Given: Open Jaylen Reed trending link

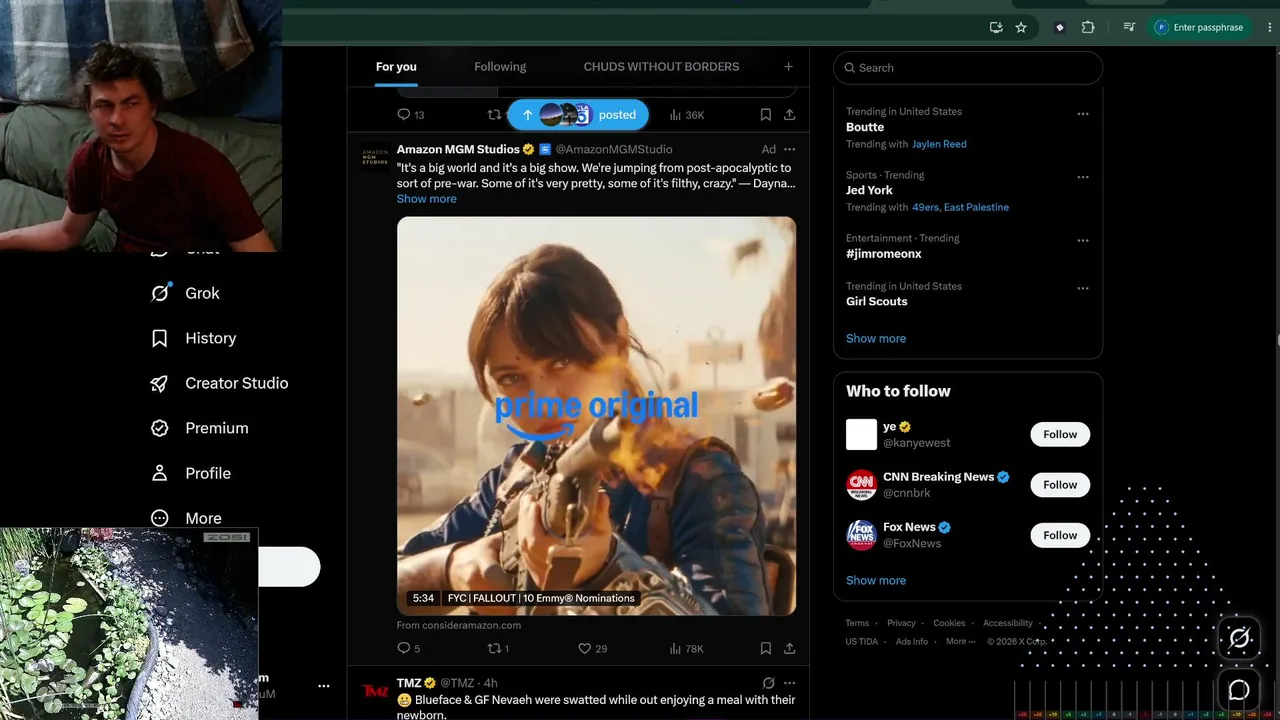Looking at the screenshot, I should (x=939, y=144).
